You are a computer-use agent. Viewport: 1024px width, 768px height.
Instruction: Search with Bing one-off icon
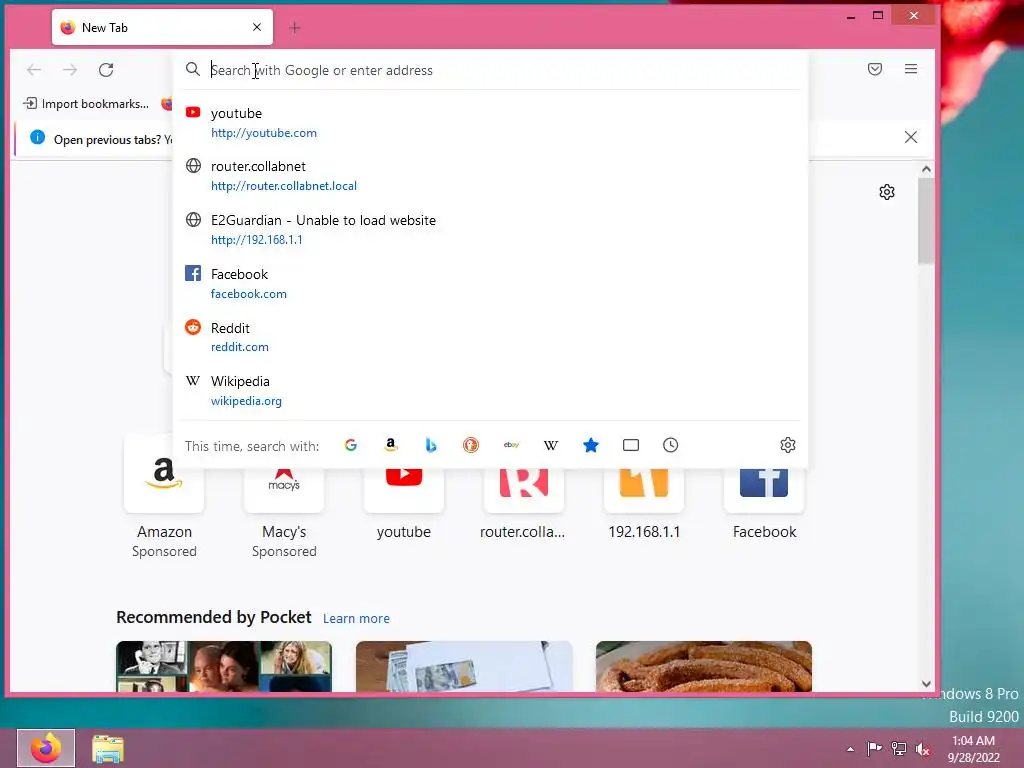click(x=431, y=445)
